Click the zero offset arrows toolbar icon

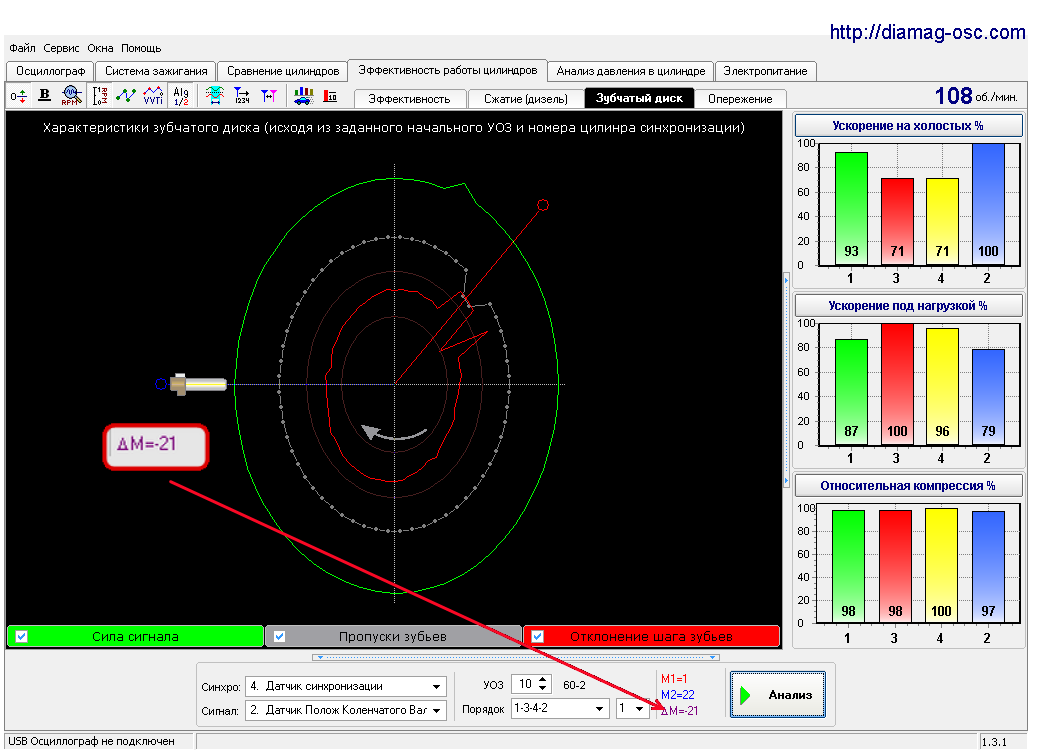19,96
